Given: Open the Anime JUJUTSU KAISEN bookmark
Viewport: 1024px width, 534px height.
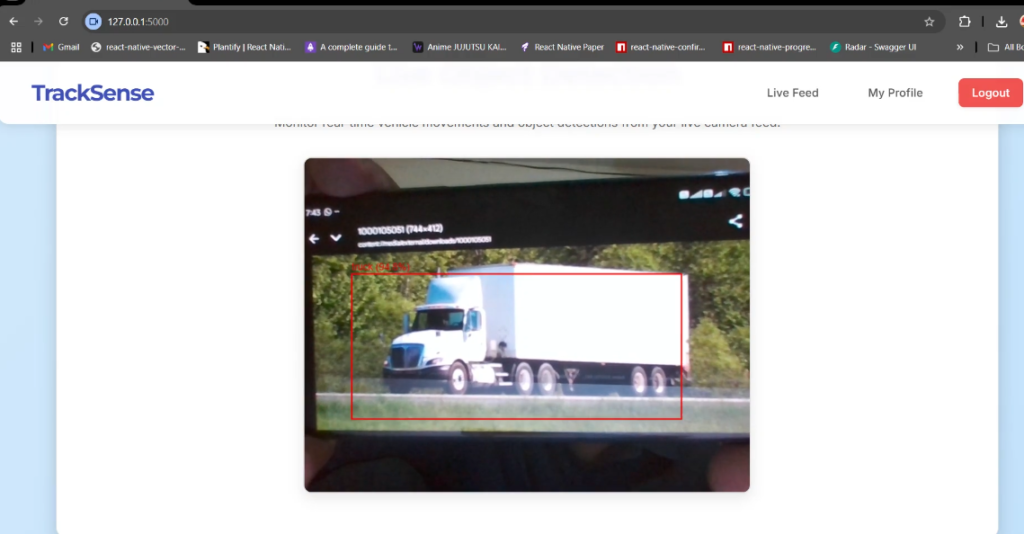Looking at the screenshot, I should click(459, 47).
